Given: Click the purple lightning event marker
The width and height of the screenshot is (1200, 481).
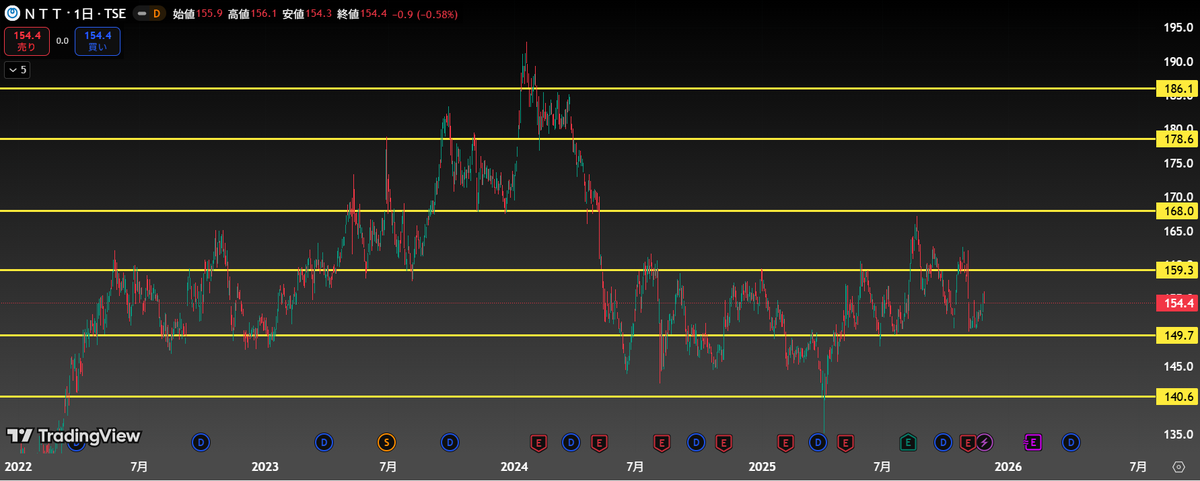Looking at the screenshot, I should click(x=984, y=441).
